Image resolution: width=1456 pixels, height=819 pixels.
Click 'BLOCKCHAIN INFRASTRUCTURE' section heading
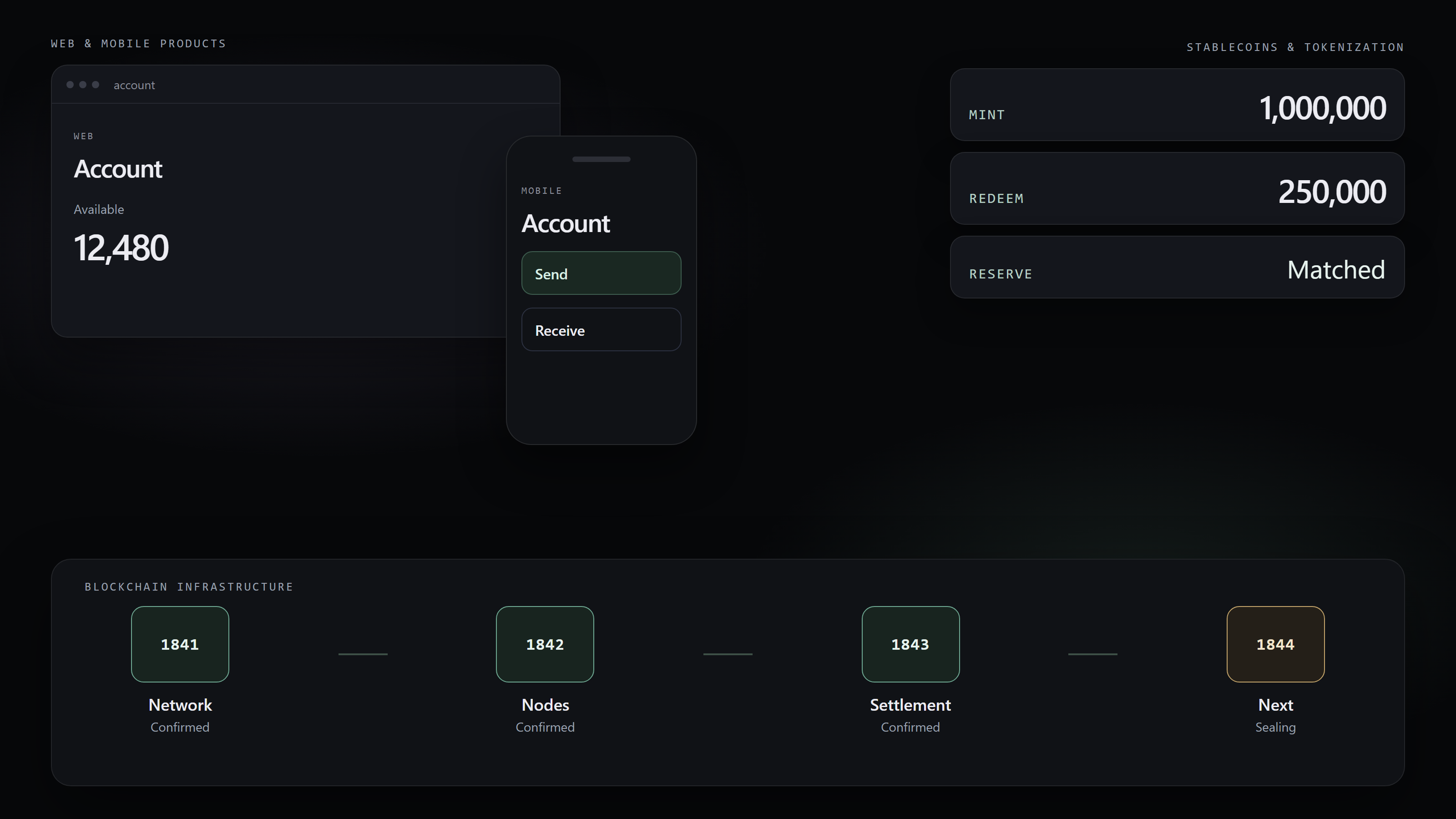click(x=189, y=586)
